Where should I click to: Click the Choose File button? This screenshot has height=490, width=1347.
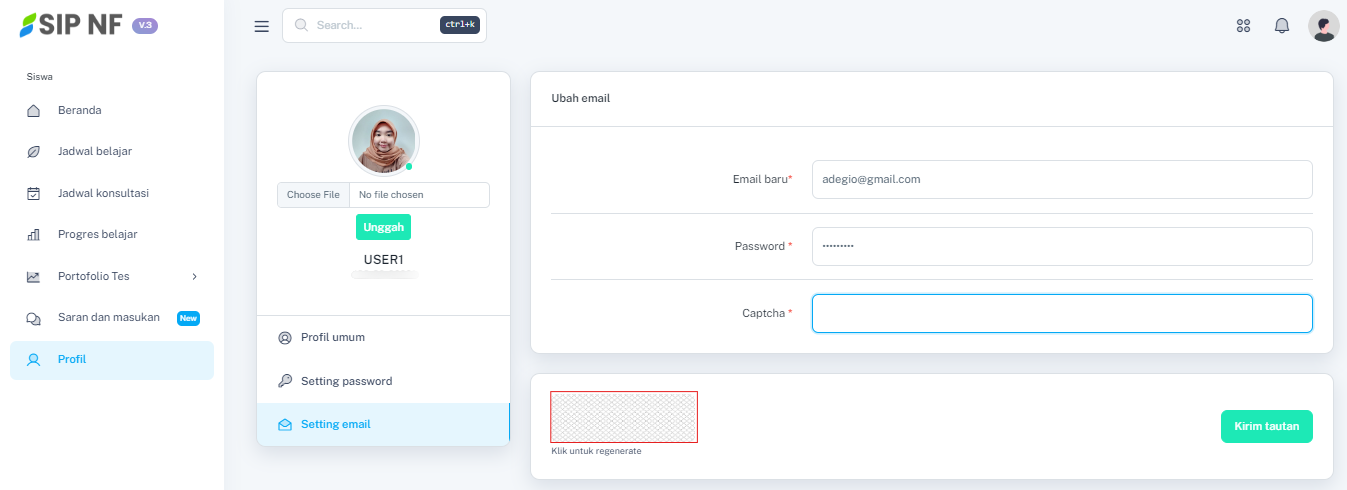point(313,195)
